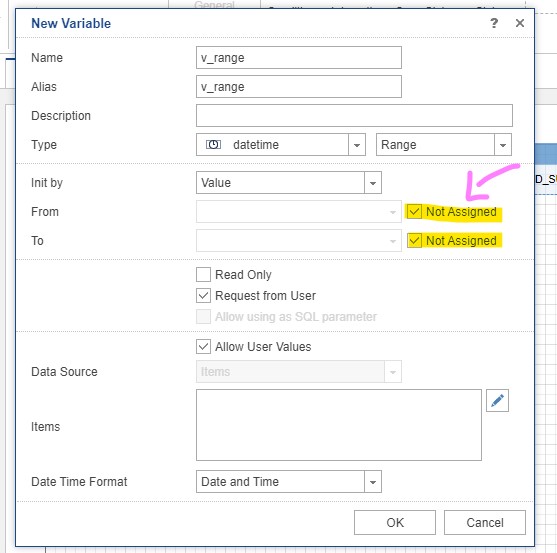557x553 pixels.
Task: Open the help question mark icon
Action: click(x=494, y=23)
